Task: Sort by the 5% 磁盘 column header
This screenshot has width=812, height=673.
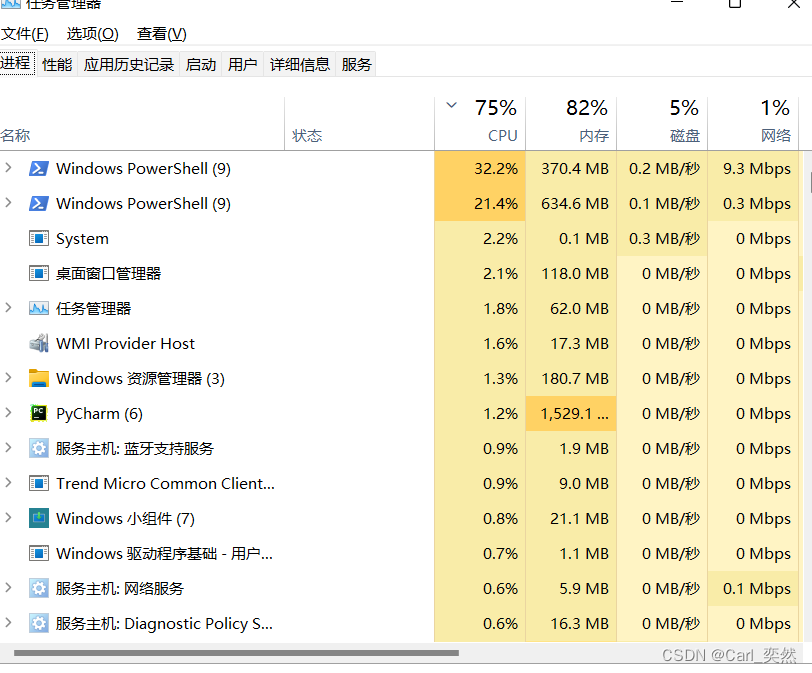Action: pyautogui.click(x=662, y=124)
